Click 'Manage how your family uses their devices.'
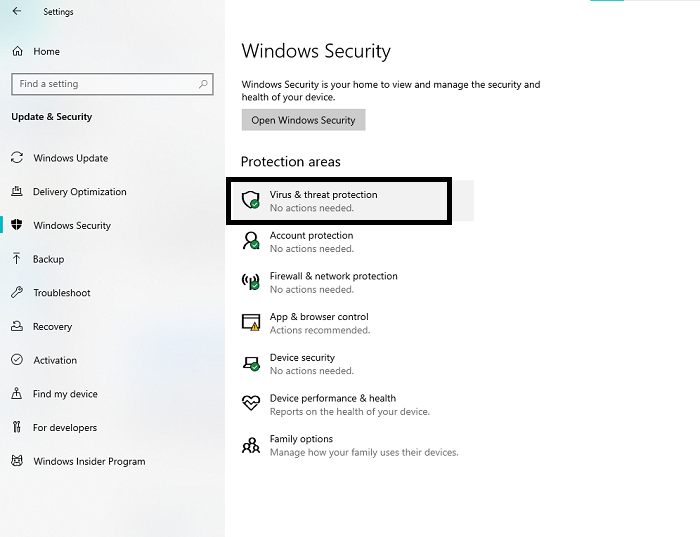Screen dimensions: 700x537 coord(364,452)
